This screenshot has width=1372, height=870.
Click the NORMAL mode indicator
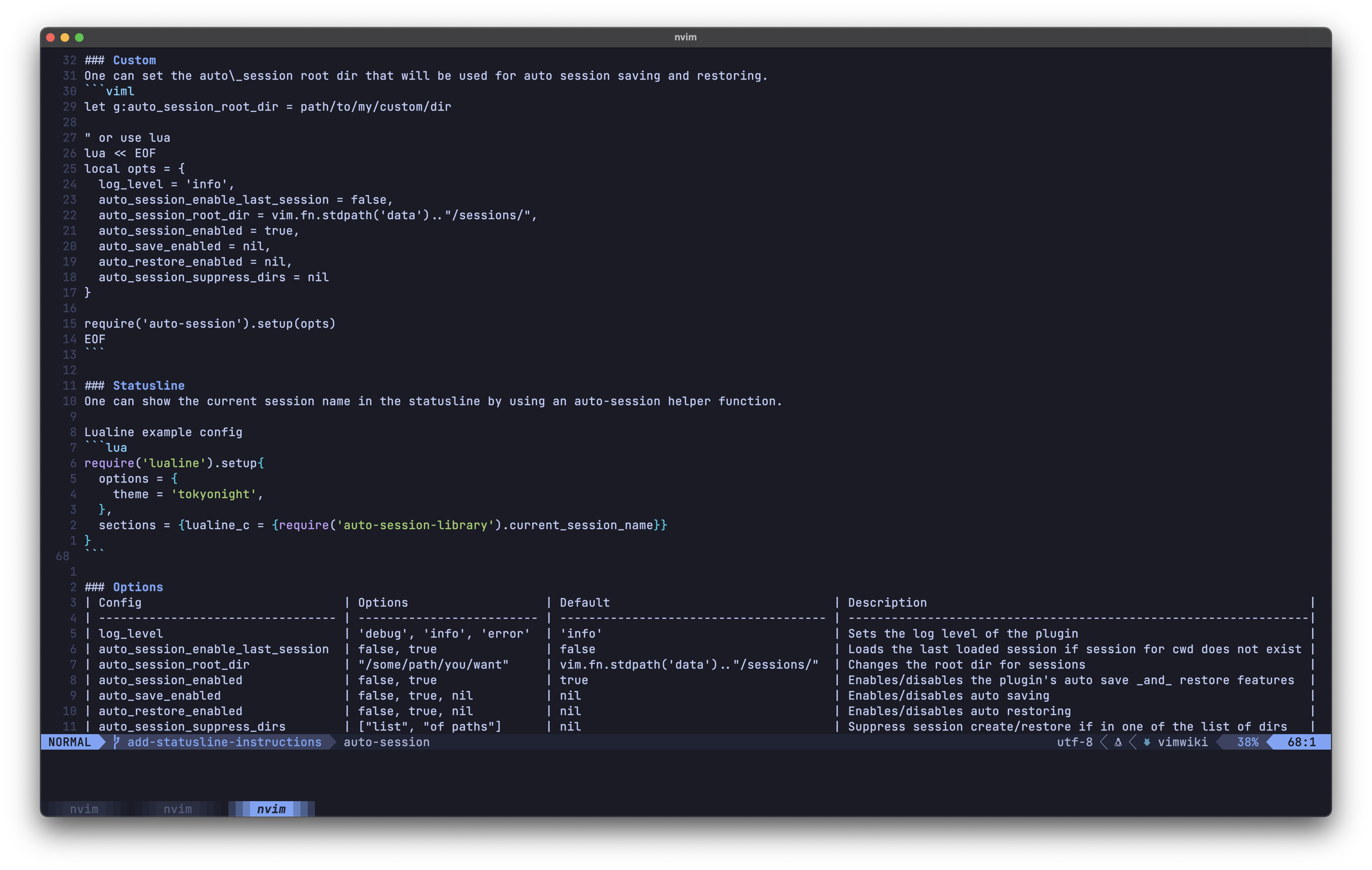pos(70,742)
